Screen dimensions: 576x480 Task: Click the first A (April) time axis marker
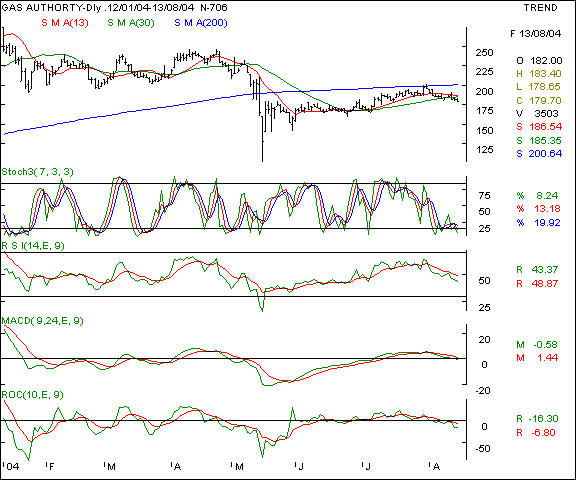pyautogui.click(x=177, y=467)
